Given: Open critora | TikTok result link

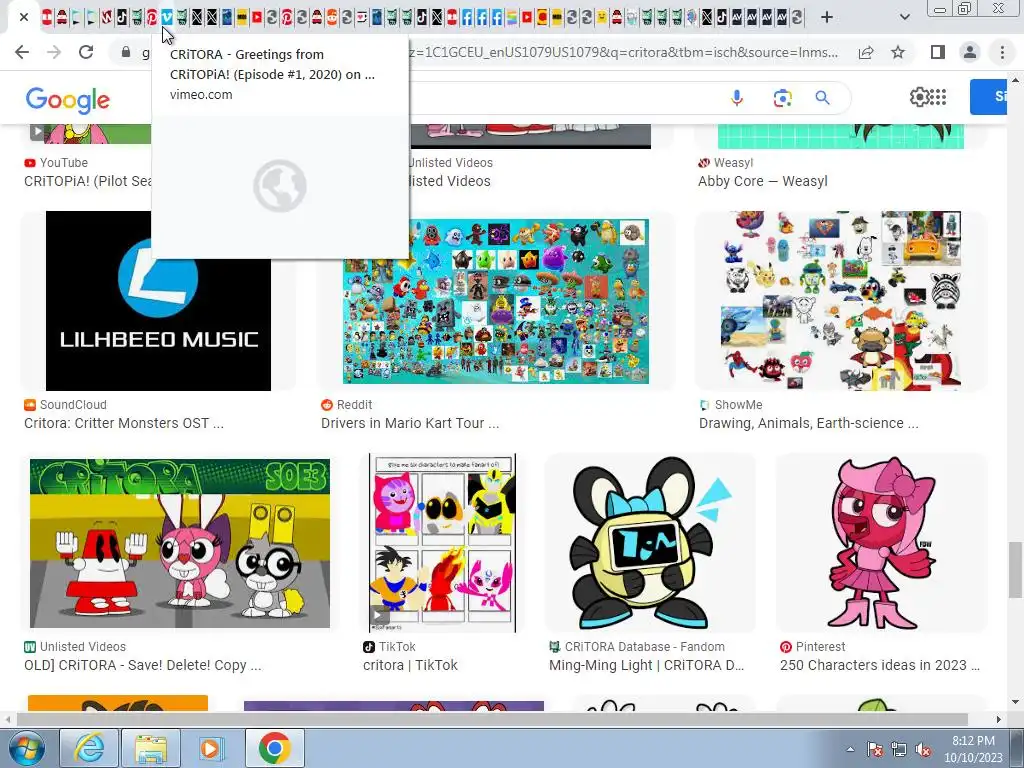Looking at the screenshot, I should 410,665.
